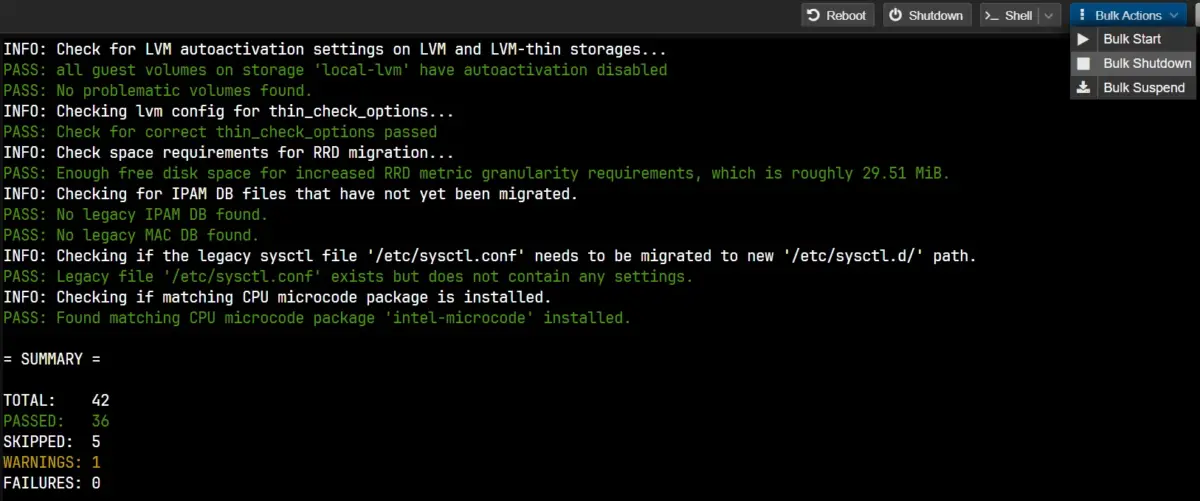Open the Shell button label
The image size is (1200, 501).
coord(1018,15)
